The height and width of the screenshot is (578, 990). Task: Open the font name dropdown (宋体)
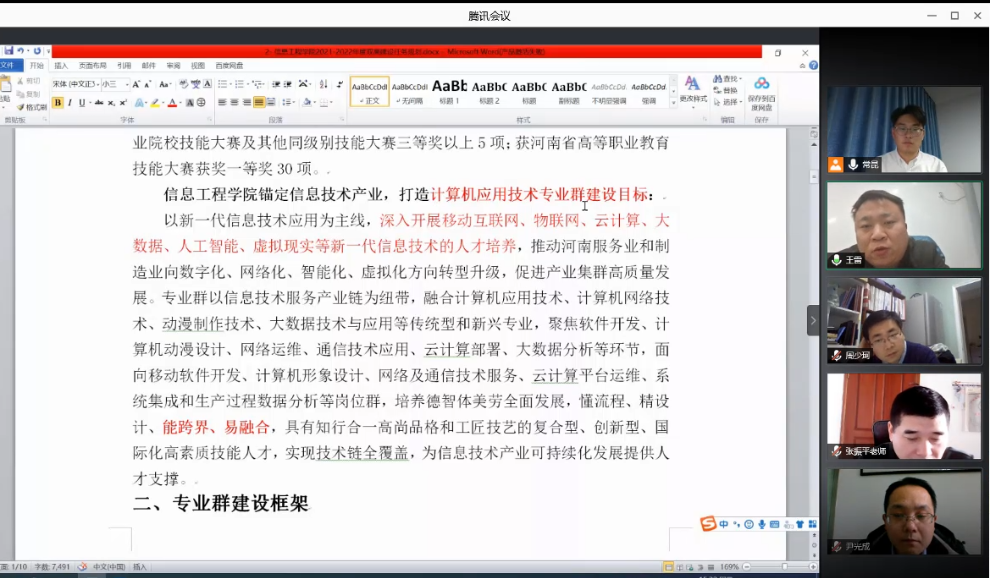point(76,85)
